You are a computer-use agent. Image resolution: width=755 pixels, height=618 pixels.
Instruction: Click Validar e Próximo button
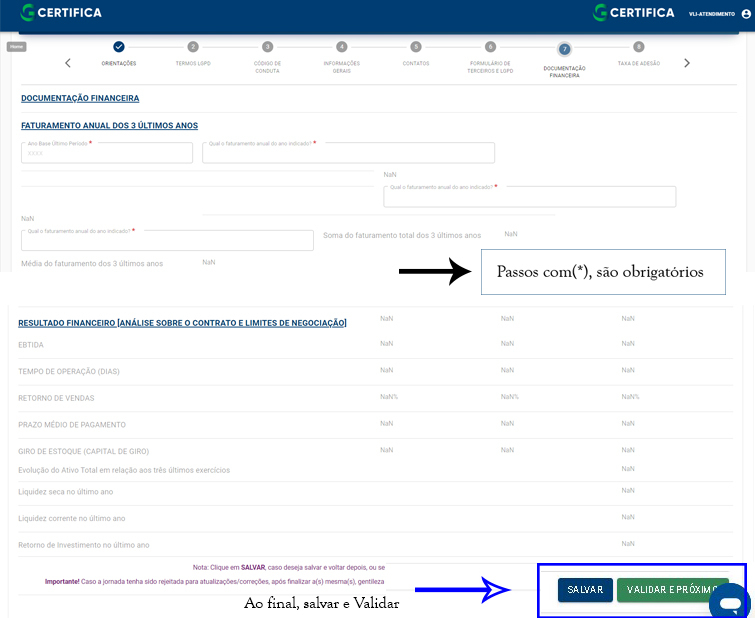pyautogui.click(x=671, y=590)
